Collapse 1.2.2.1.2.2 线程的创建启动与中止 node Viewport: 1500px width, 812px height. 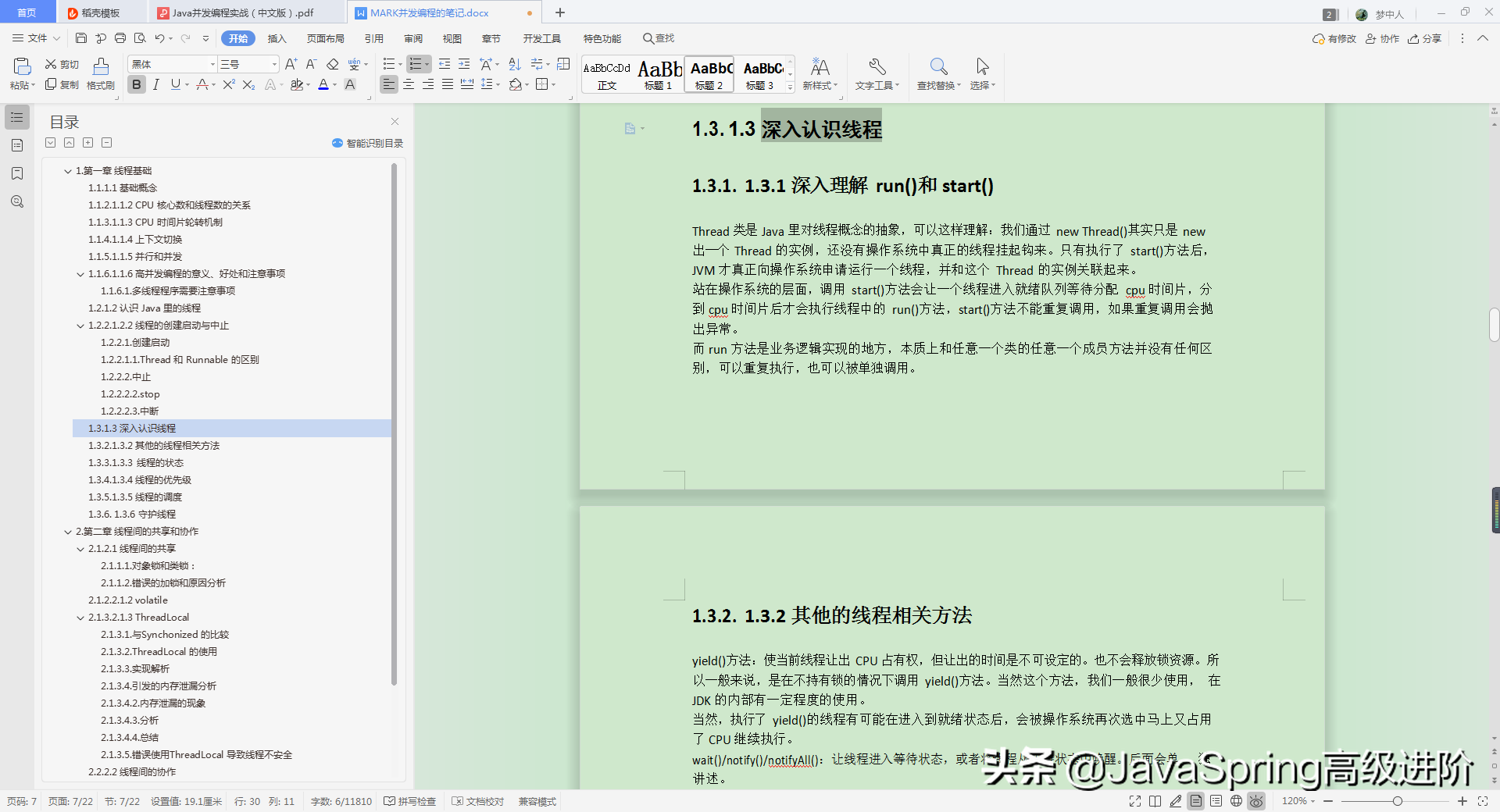point(80,326)
